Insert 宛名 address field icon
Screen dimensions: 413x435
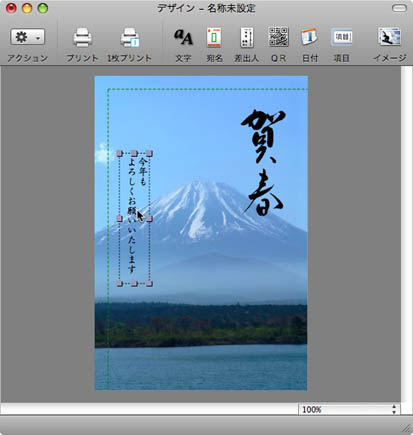tap(214, 37)
